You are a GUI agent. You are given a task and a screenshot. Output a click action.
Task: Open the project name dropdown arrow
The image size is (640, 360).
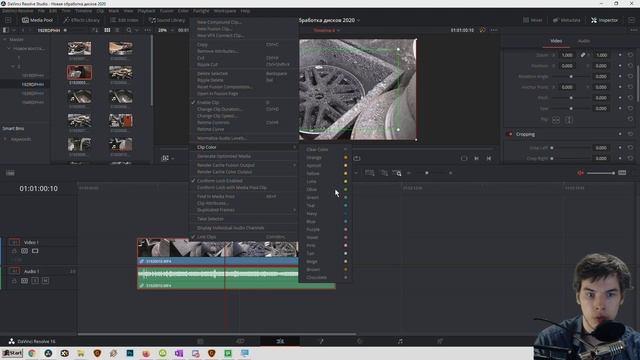[x=359, y=20]
